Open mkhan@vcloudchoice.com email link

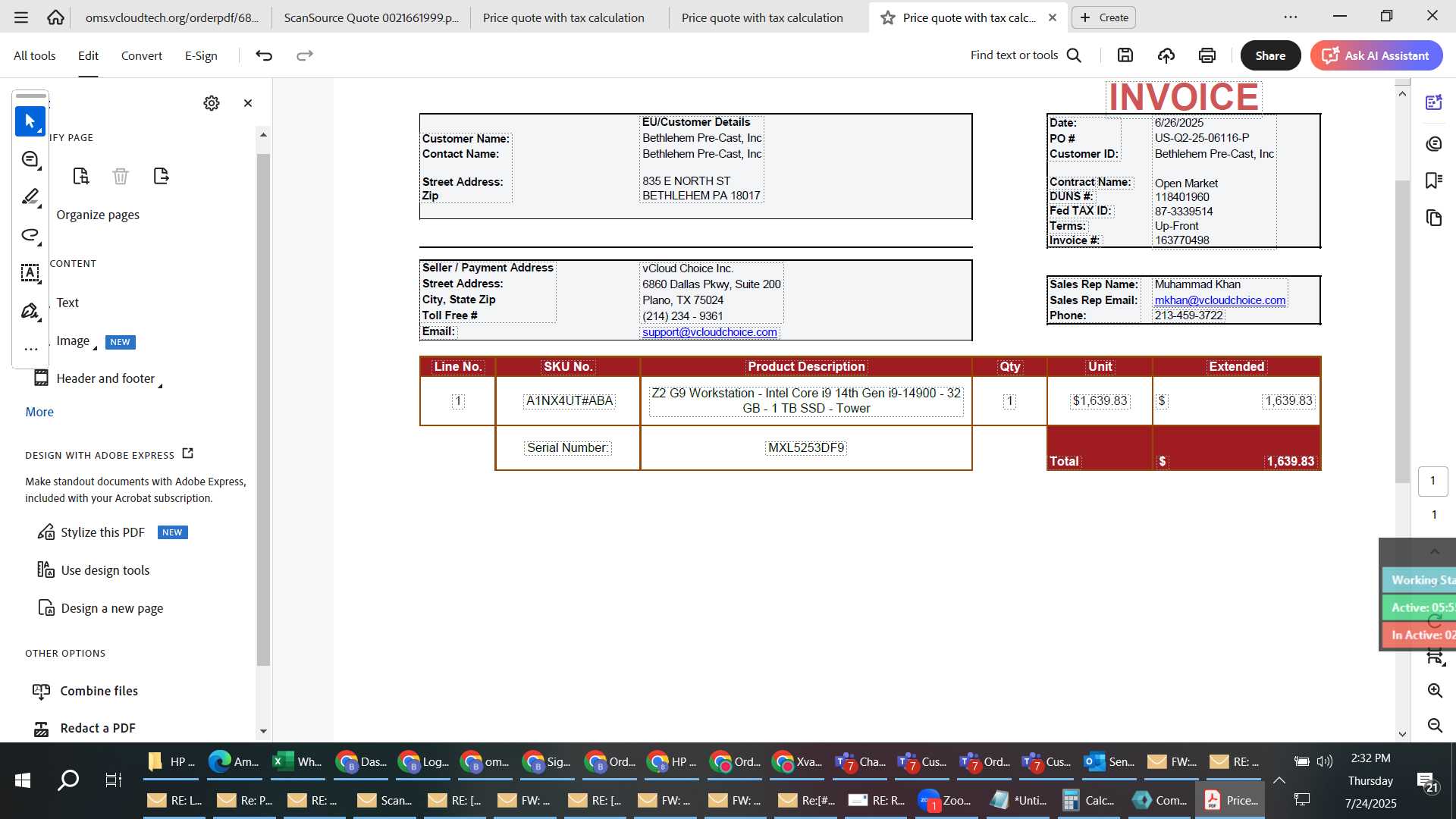click(x=1219, y=300)
